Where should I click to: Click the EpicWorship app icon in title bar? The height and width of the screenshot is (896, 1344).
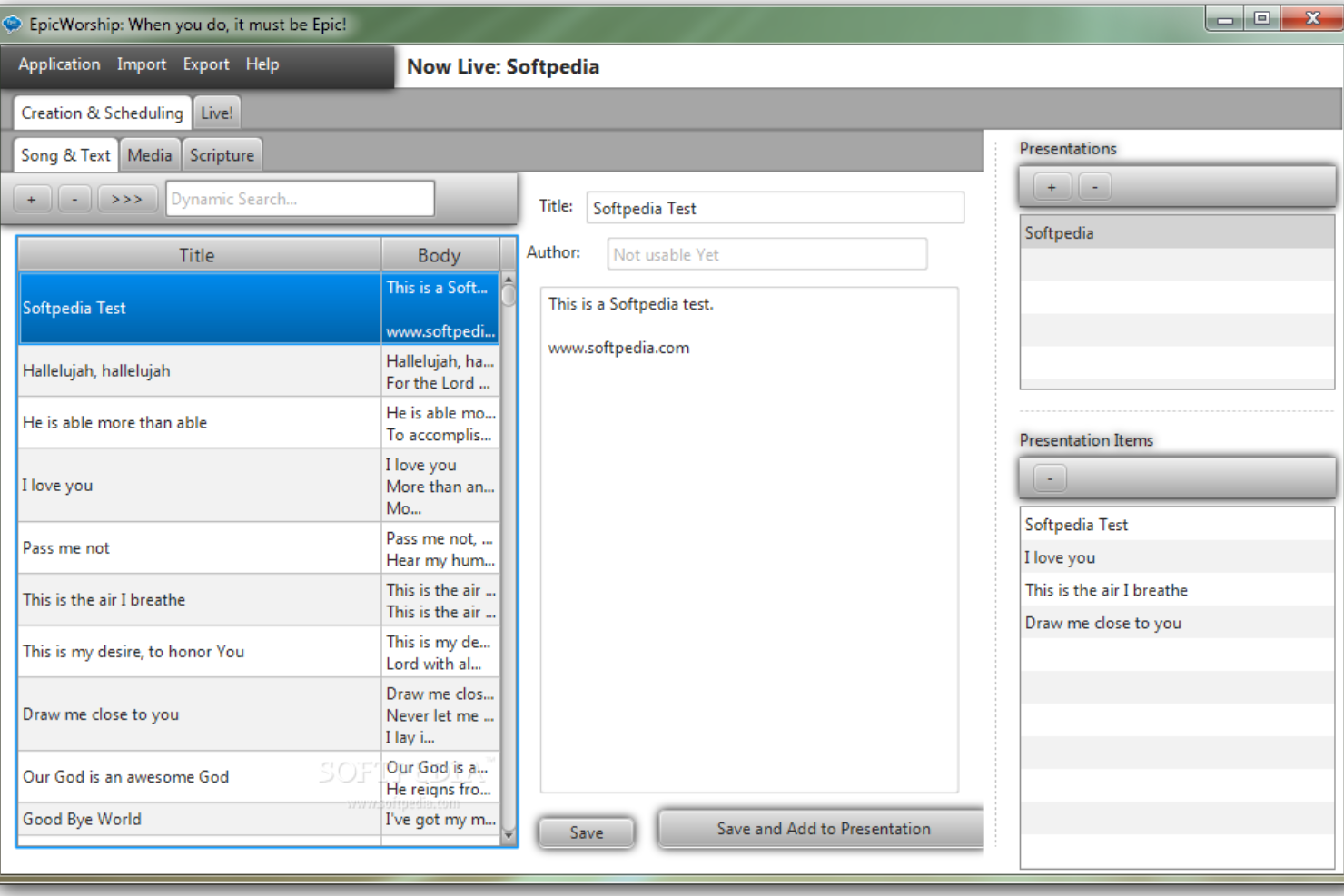click(12, 24)
